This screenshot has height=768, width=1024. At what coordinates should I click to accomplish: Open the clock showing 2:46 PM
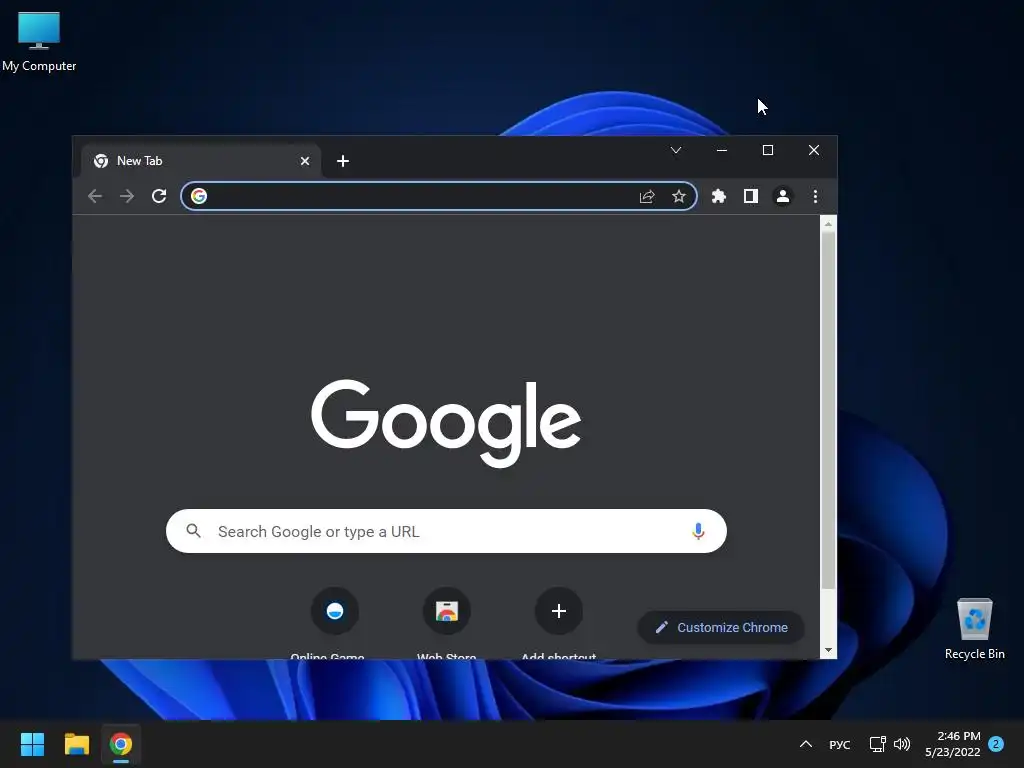click(x=953, y=744)
